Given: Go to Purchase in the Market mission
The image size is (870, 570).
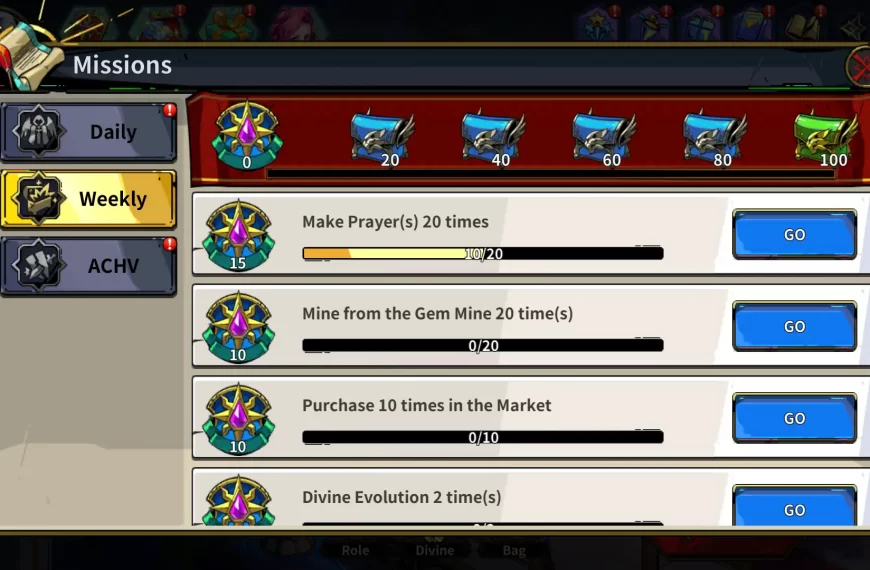Looking at the screenshot, I should tap(795, 418).
